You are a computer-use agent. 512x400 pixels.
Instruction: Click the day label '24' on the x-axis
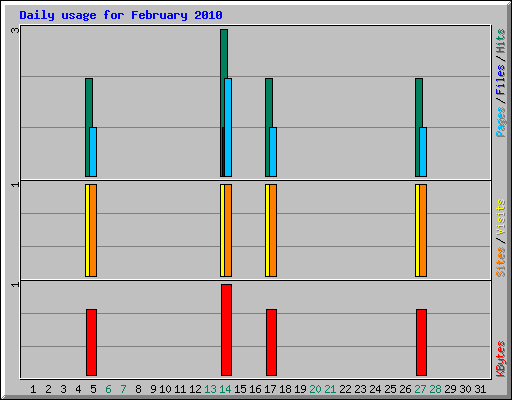coord(375,389)
